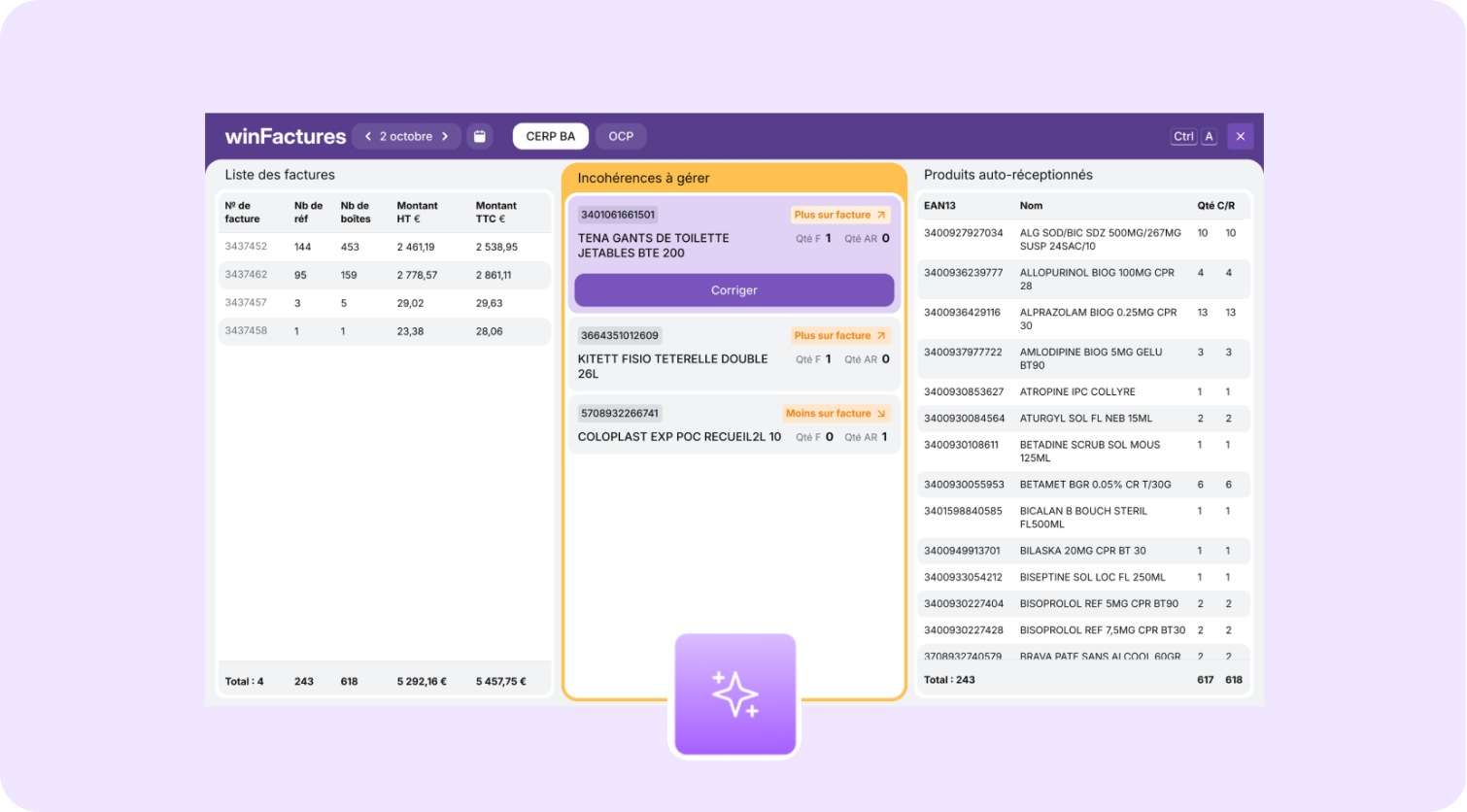
Task: Switch to the CERP BA tab
Action: [x=550, y=137]
